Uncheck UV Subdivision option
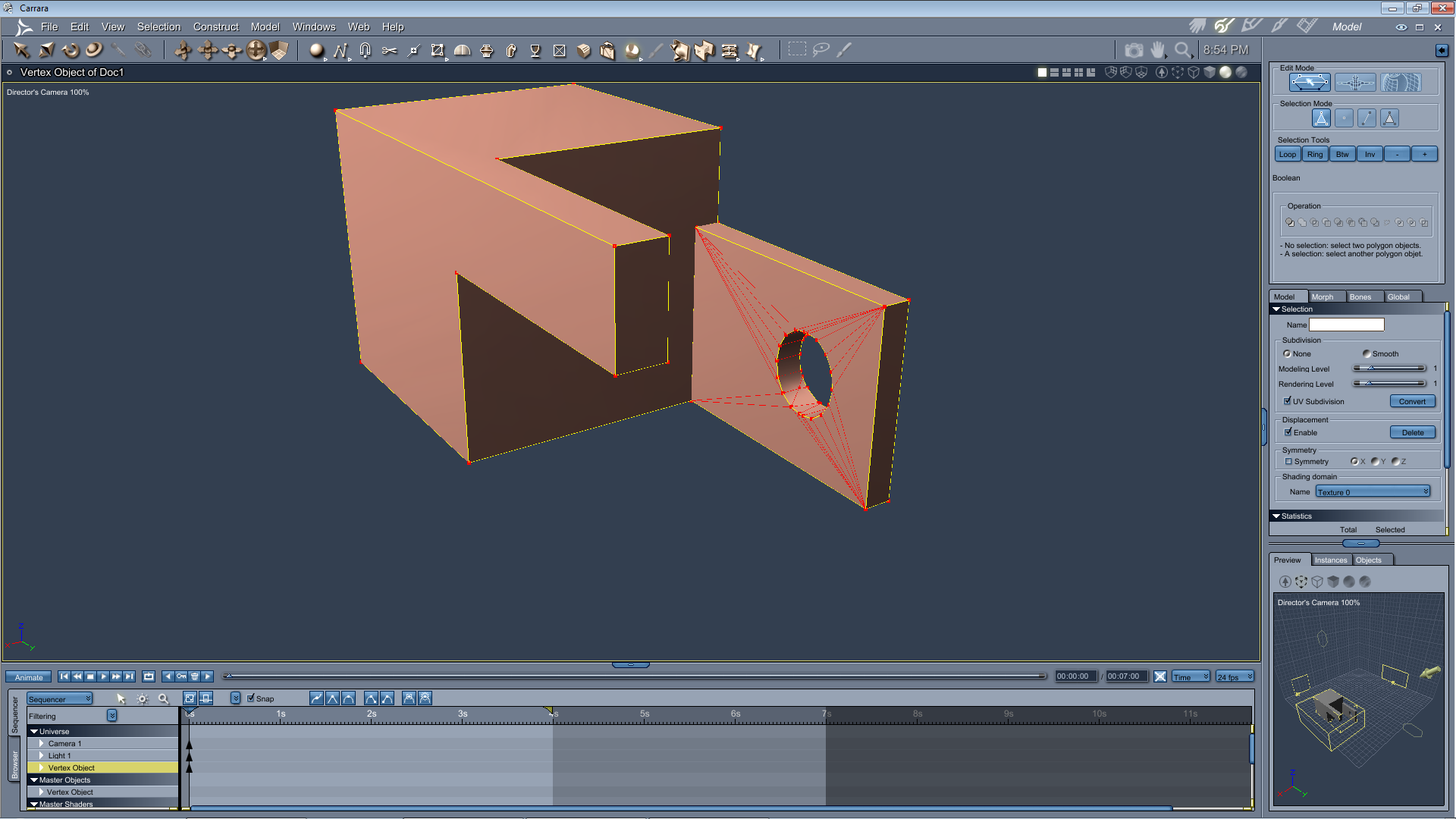This screenshot has height=819, width=1456. coord(1288,401)
